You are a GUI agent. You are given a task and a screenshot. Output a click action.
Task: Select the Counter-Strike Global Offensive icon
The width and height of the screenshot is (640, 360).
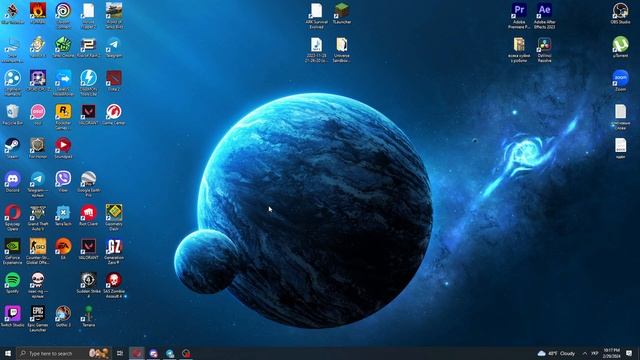point(38,251)
